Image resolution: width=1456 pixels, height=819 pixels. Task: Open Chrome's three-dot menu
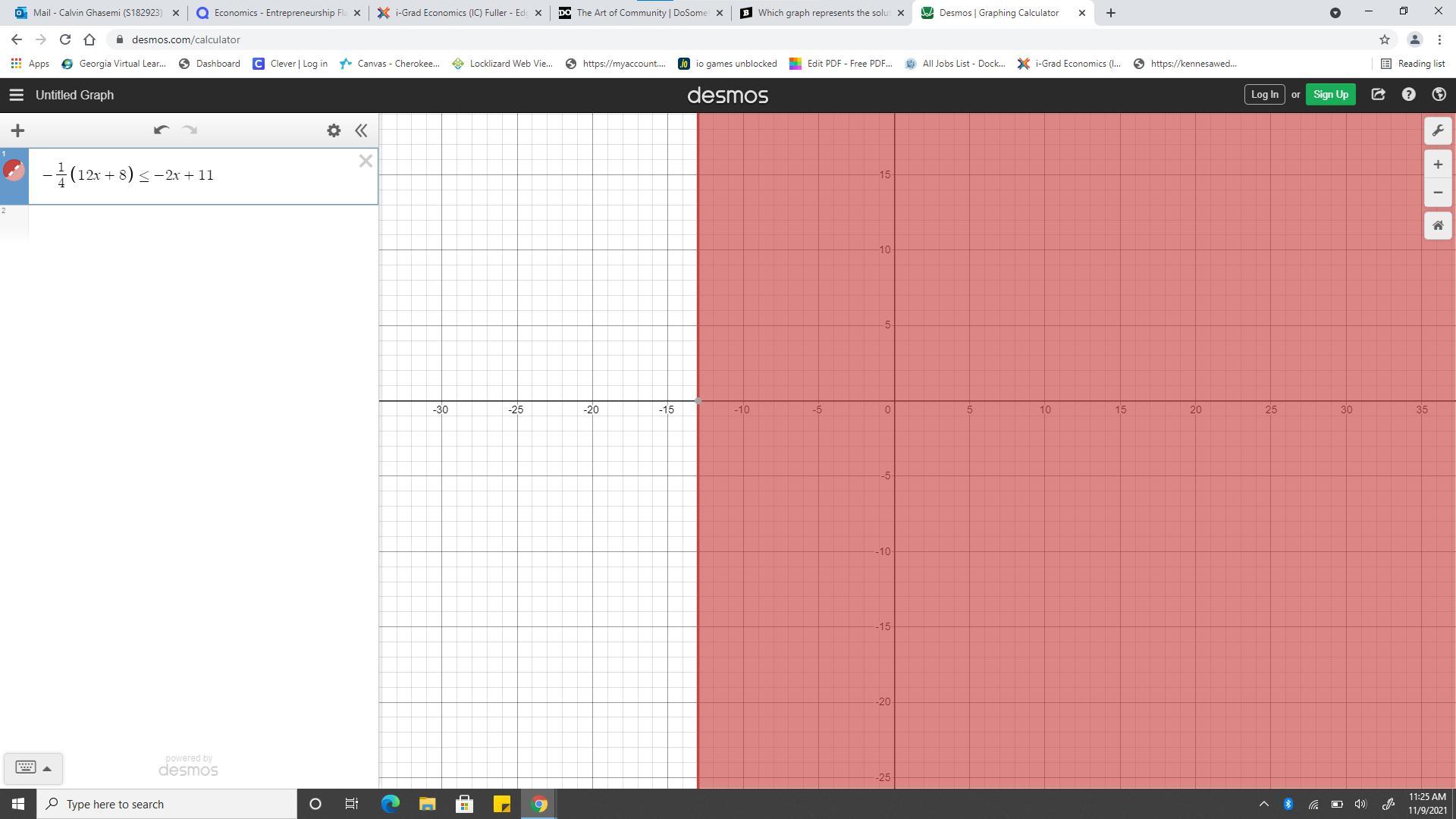tap(1439, 39)
